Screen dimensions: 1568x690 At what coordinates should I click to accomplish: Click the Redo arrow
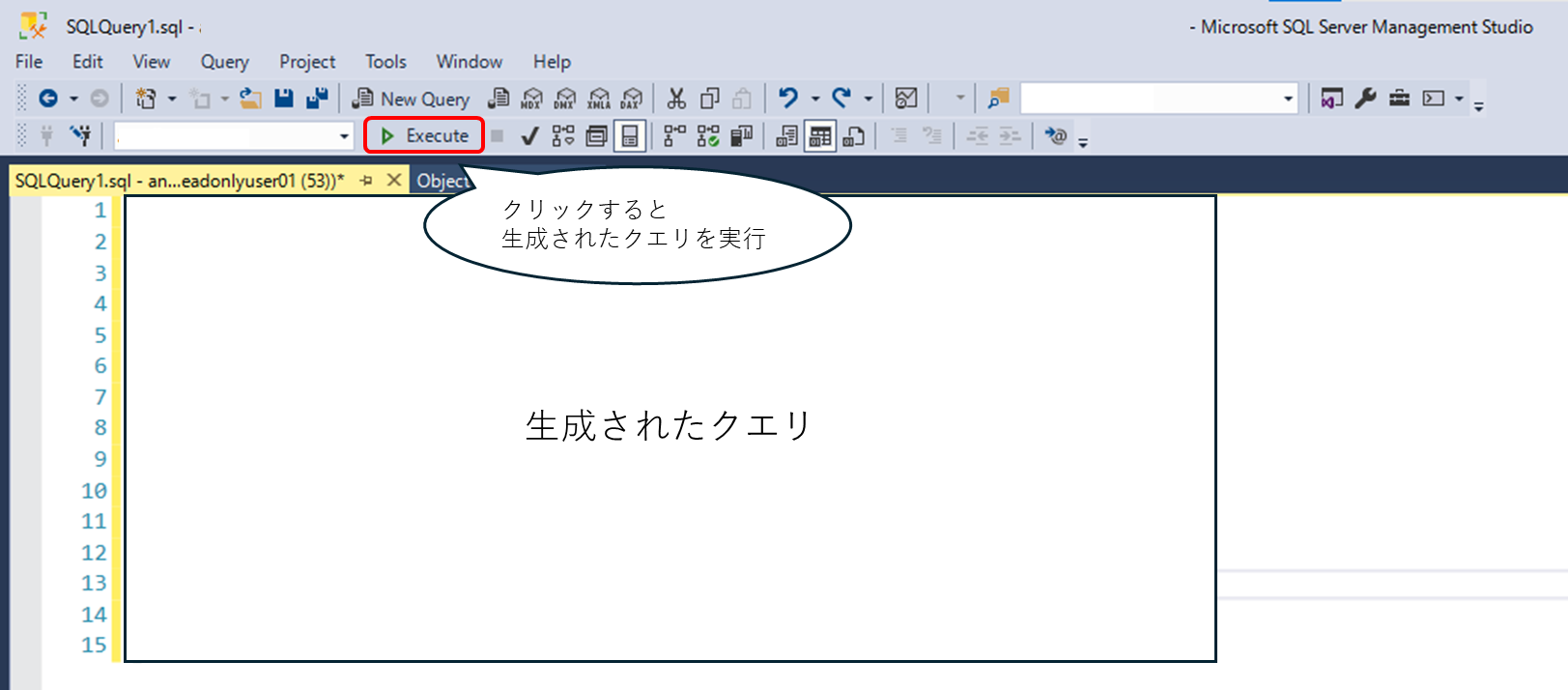[x=842, y=99]
